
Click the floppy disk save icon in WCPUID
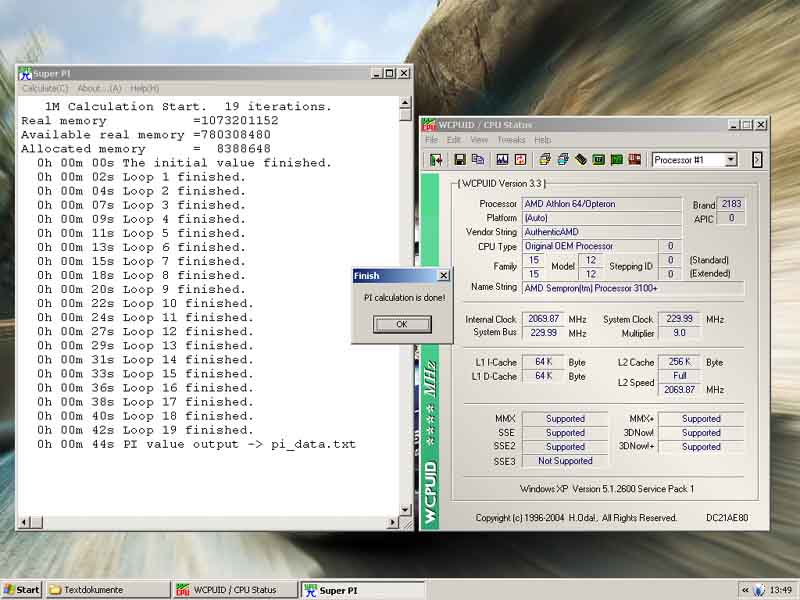460,160
